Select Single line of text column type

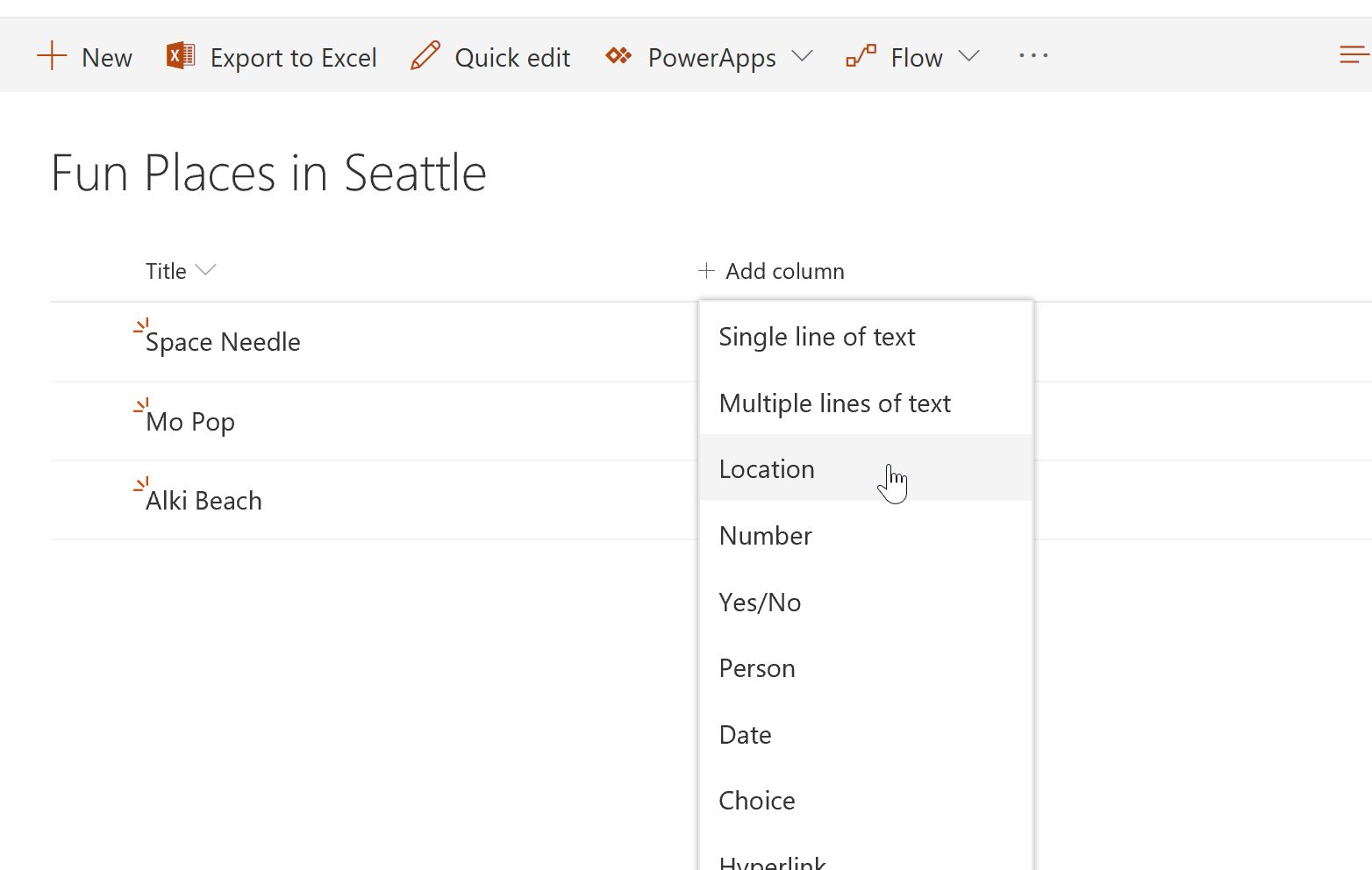(817, 336)
